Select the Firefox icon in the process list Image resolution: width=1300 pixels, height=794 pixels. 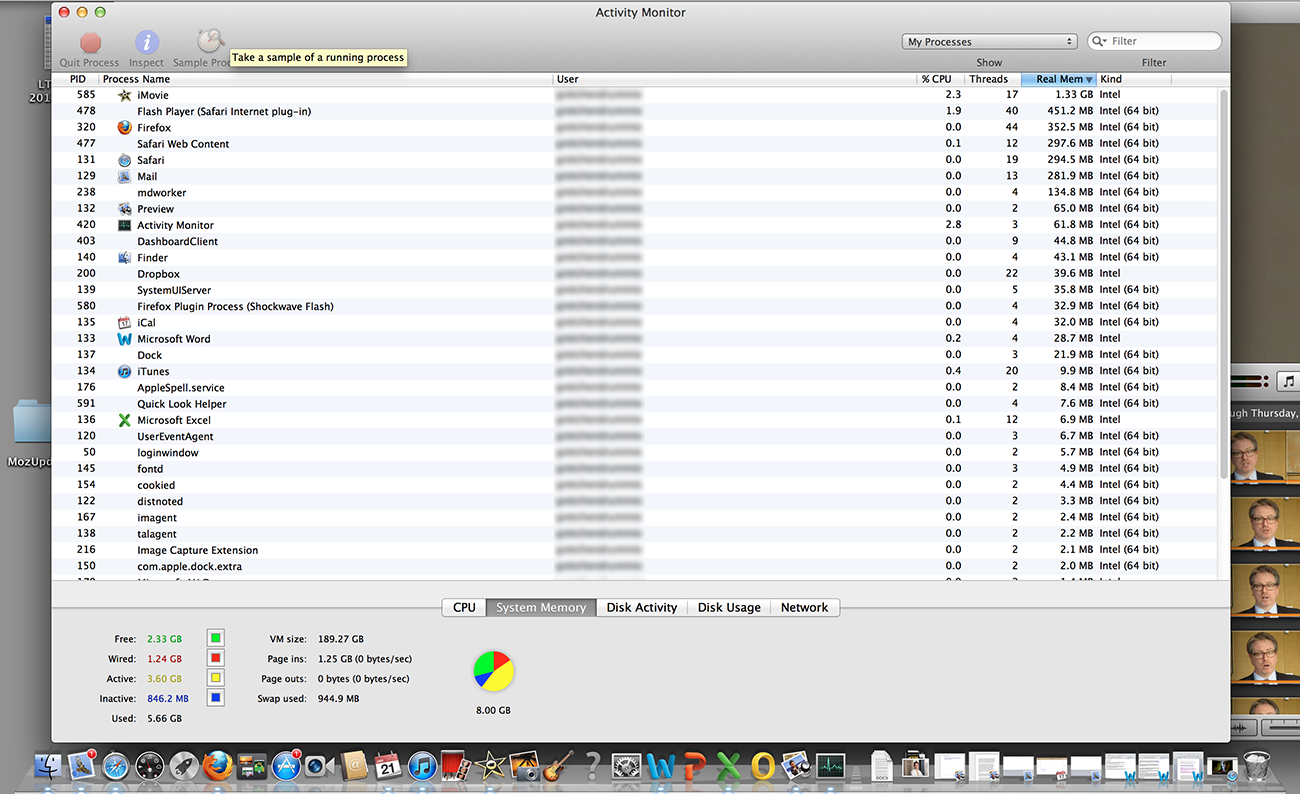pyautogui.click(x=124, y=128)
